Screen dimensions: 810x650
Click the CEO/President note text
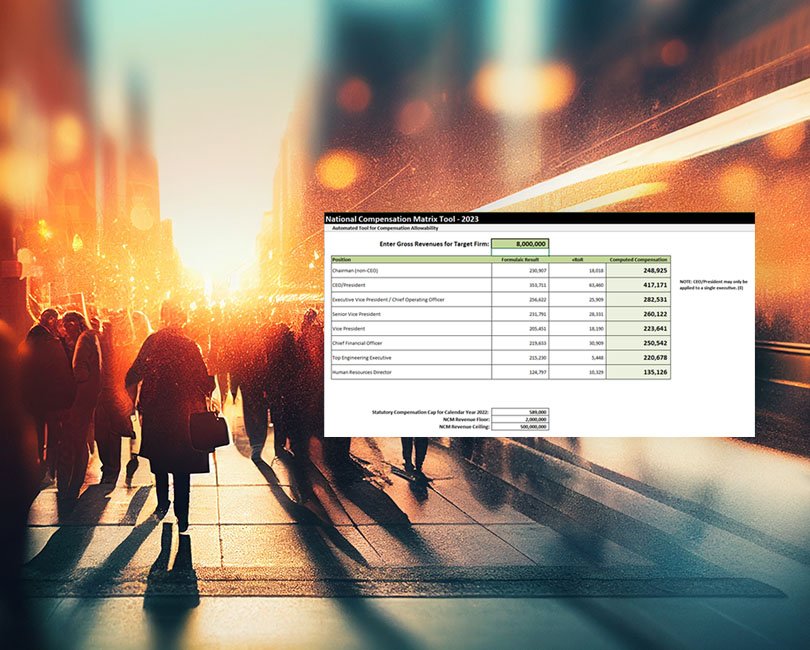tap(713, 285)
